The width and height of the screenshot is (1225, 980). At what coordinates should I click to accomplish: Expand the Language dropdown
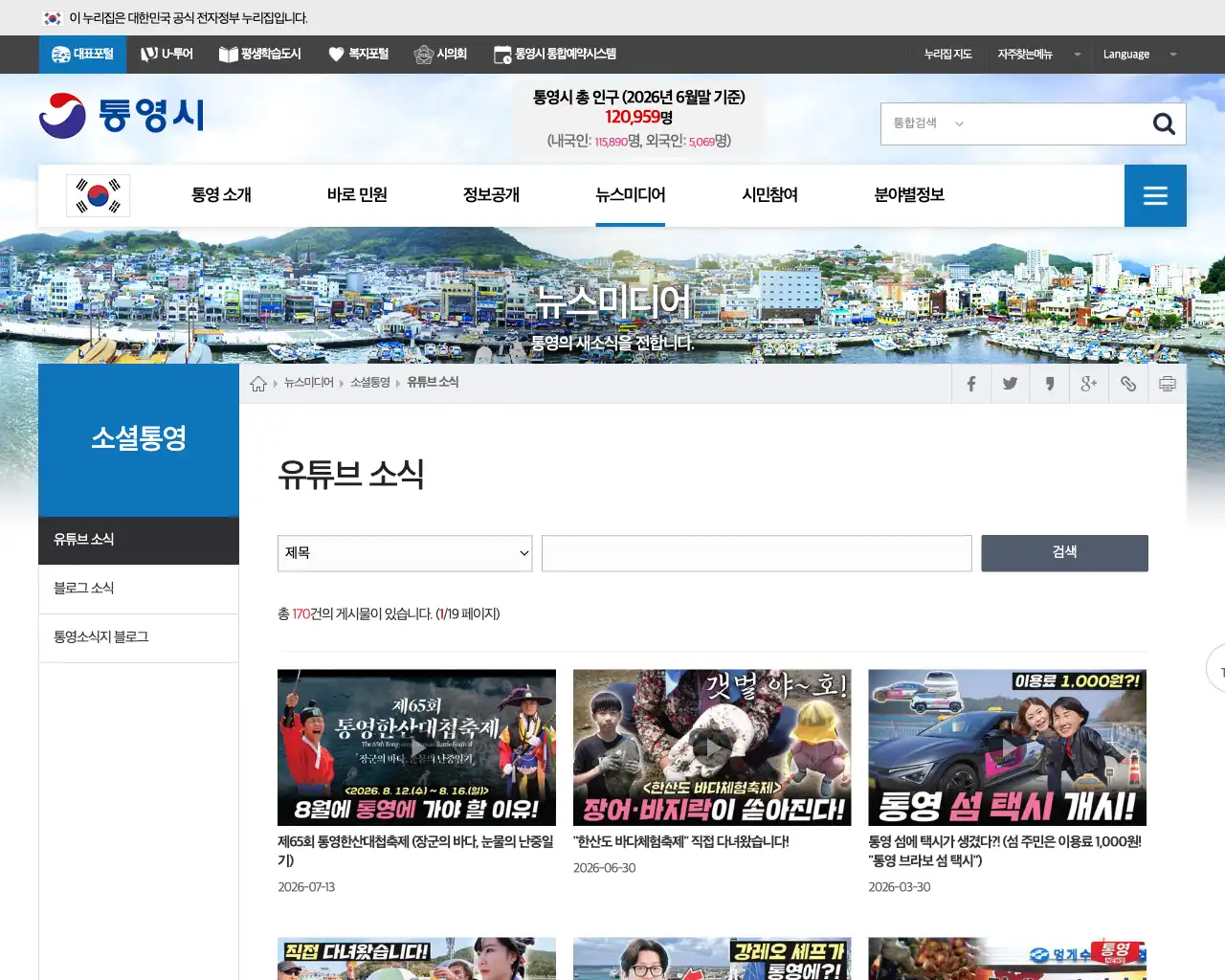click(1139, 55)
